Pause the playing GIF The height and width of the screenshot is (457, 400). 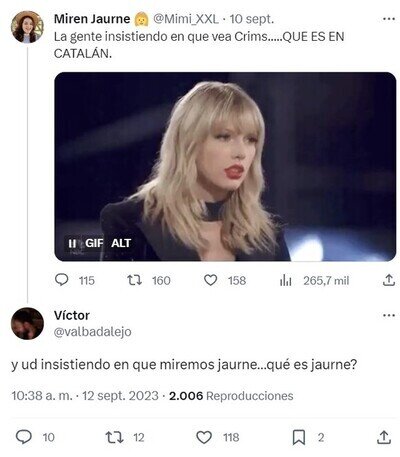(72, 243)
